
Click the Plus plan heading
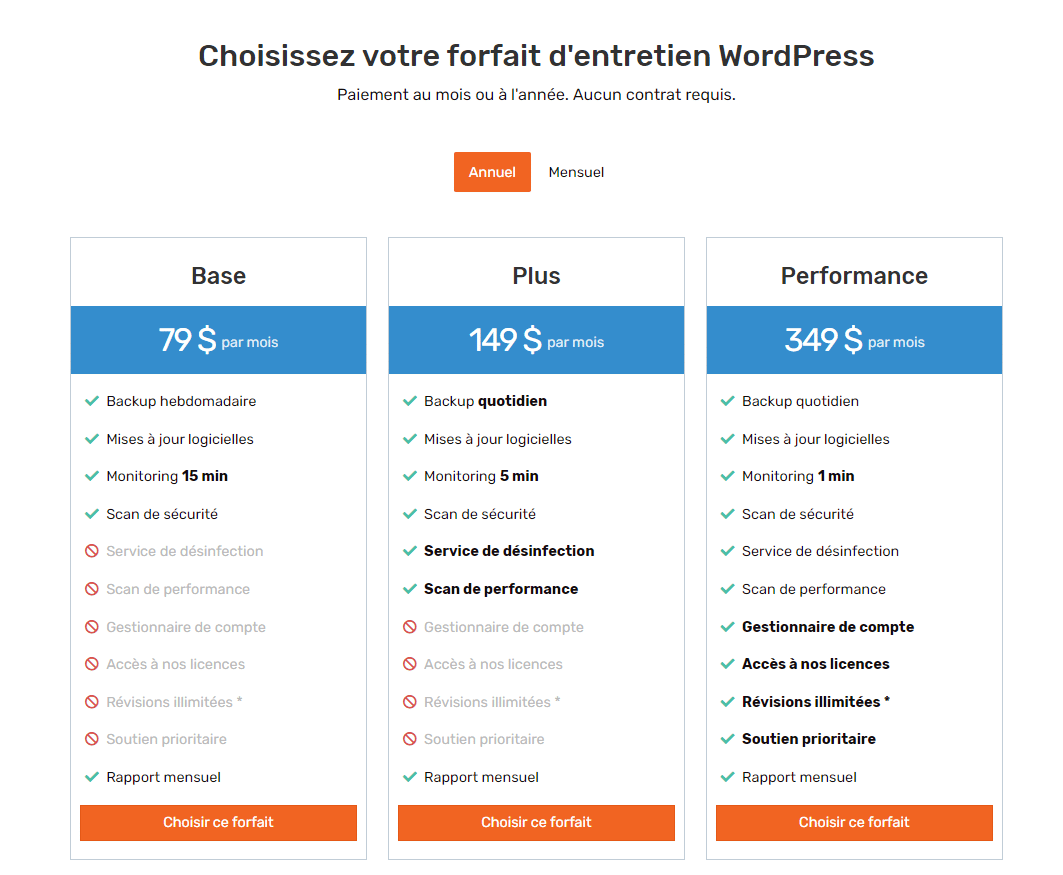(x=536, y=276)
